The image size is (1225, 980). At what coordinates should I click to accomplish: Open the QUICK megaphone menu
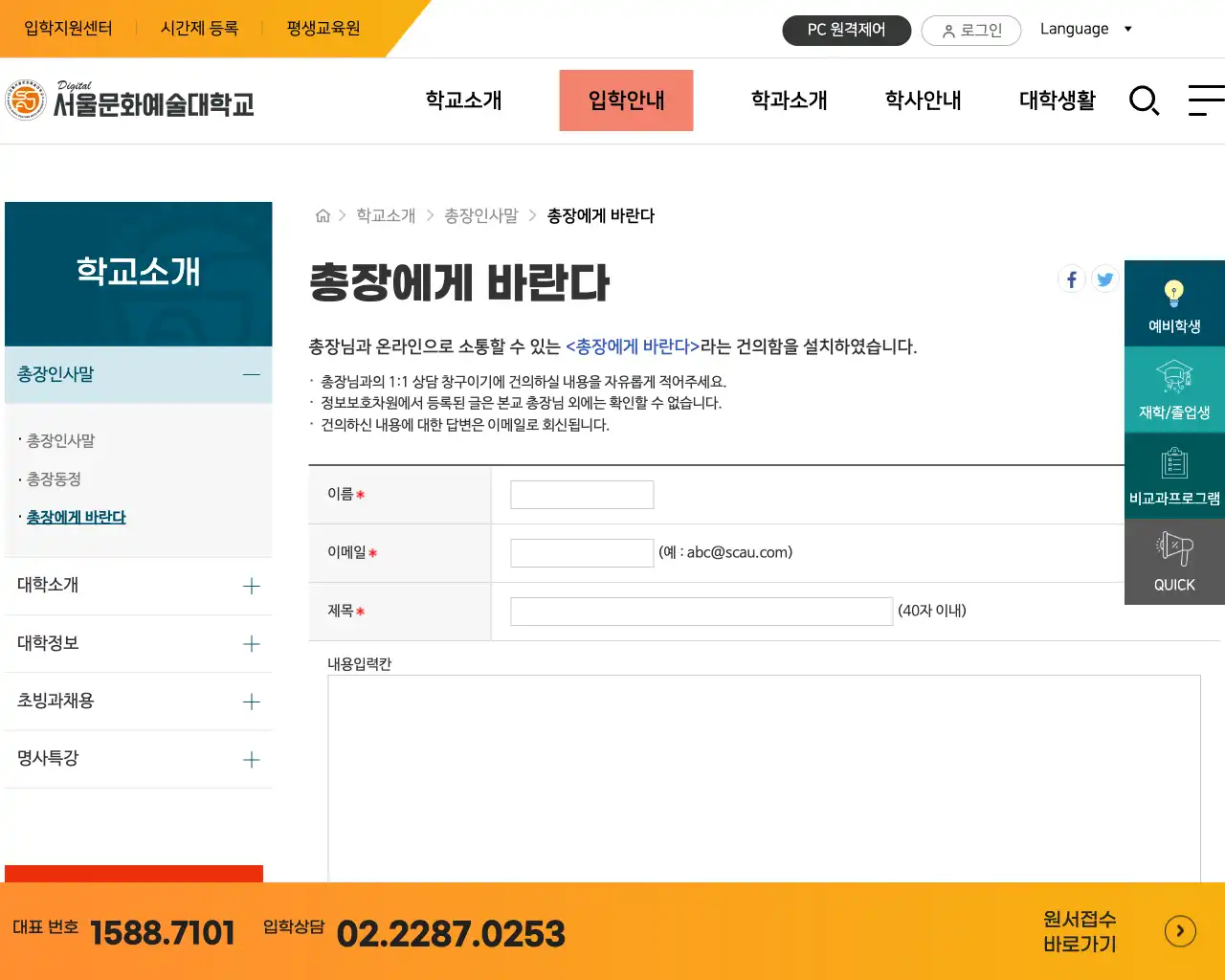pyautogui.click(x=1174, y=562)
